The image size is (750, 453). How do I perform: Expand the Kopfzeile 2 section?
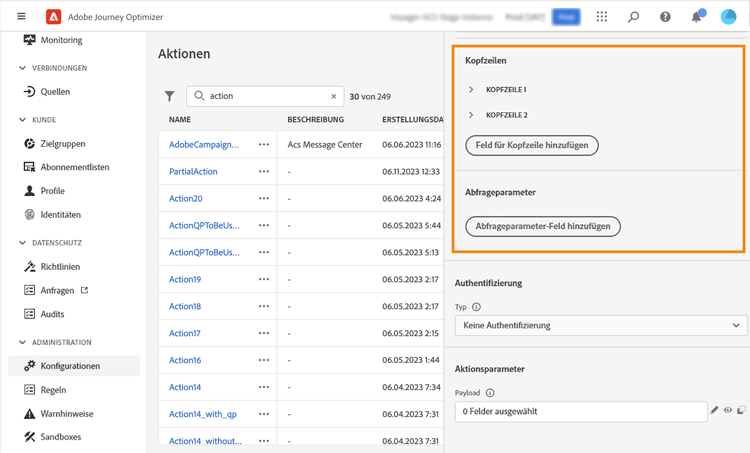(x=472, y=115)
